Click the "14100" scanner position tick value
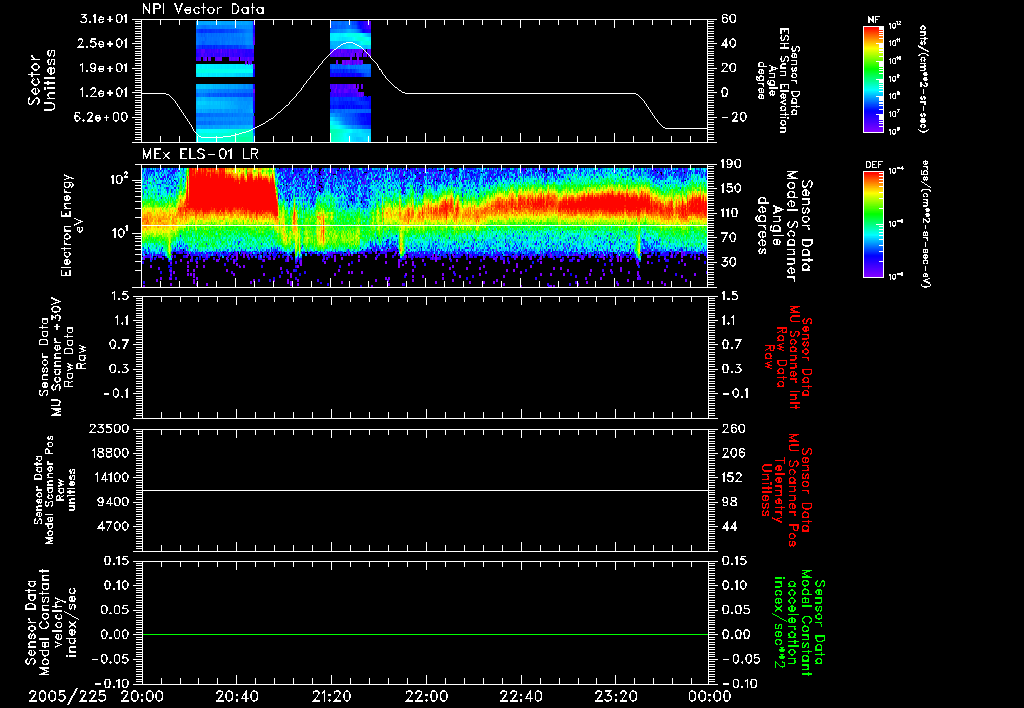 [109, 478]
